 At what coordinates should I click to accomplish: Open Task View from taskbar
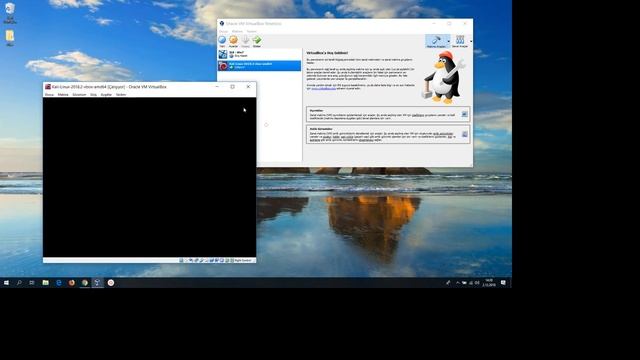32,282
